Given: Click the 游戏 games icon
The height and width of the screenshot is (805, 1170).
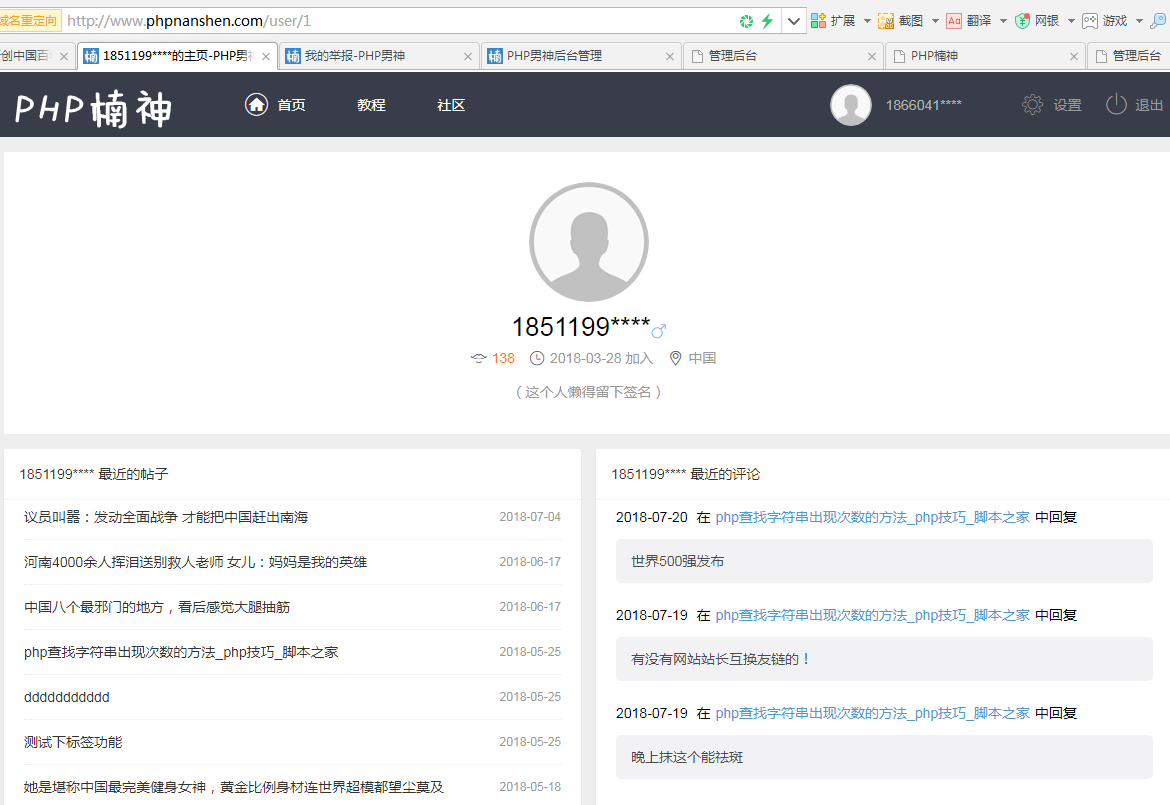Looking at the screenshot, I should click(x=1090, y=21).
